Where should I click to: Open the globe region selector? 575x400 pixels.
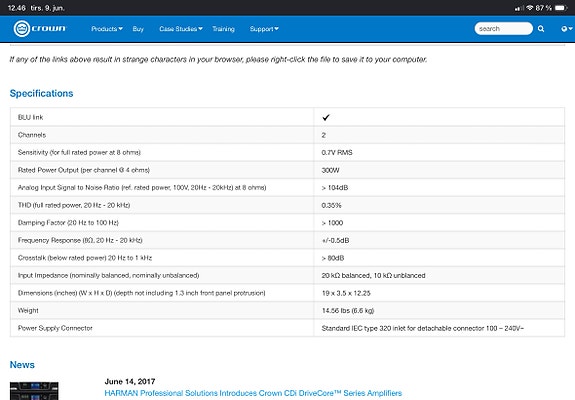(567, 29)
